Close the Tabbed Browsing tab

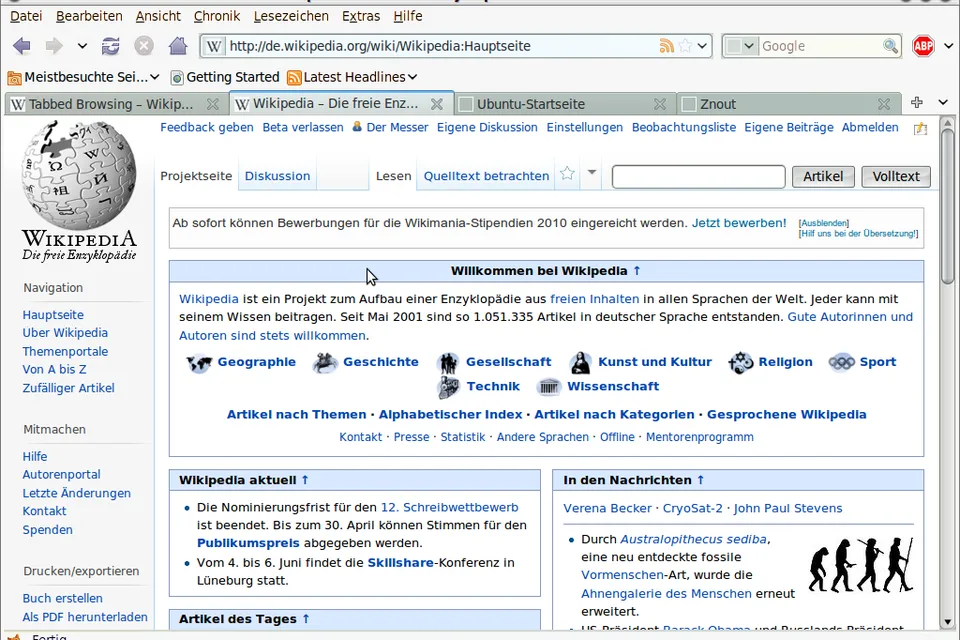212,104
